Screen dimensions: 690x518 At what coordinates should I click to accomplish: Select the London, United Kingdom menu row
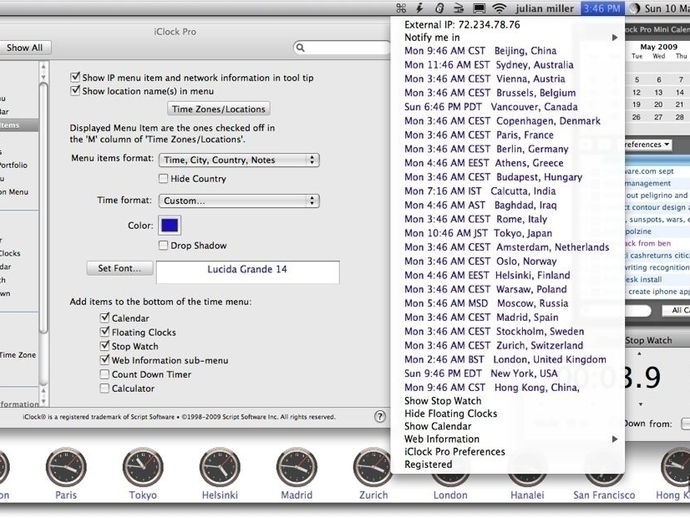pos(507,360)
